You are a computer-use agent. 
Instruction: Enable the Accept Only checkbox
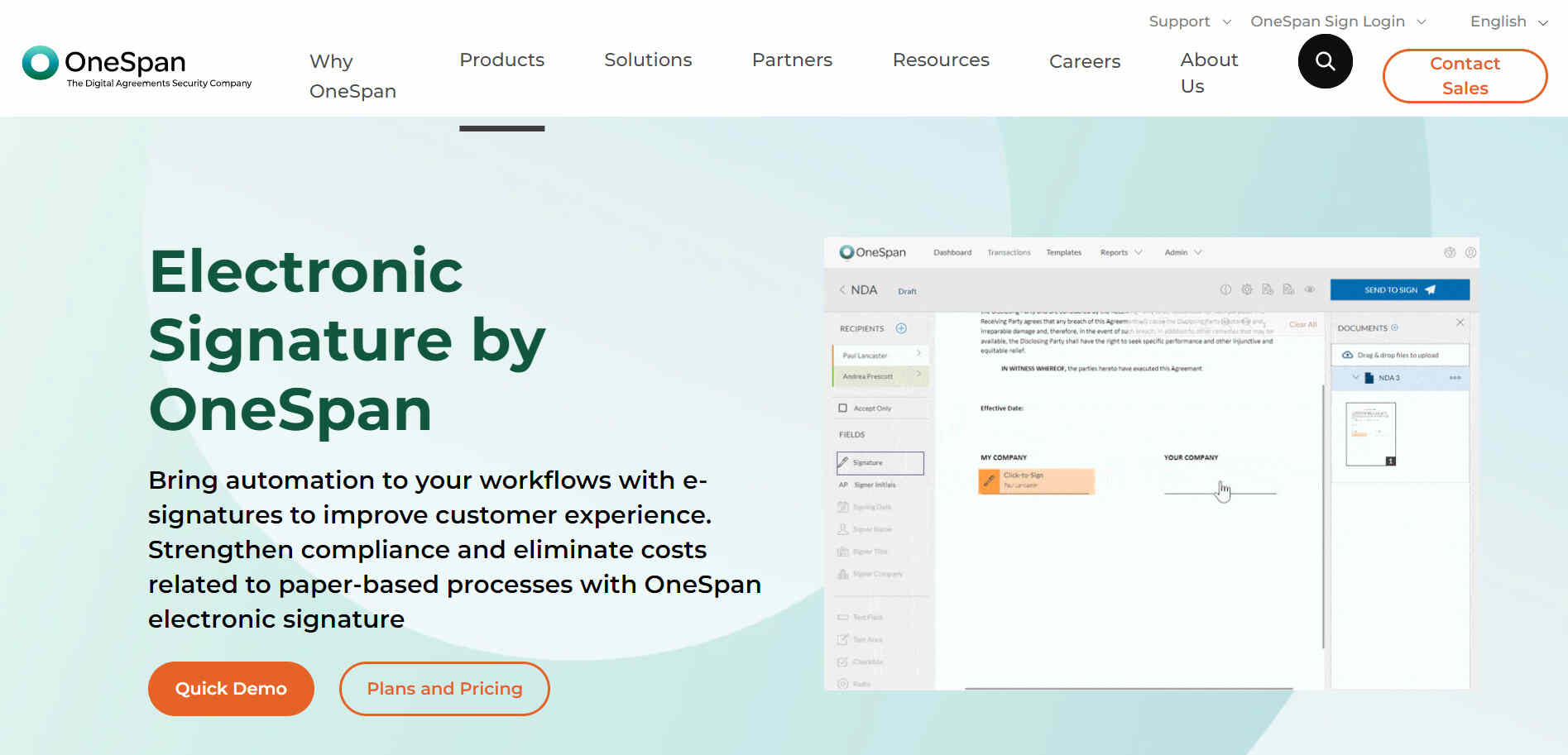pos(842,408)
